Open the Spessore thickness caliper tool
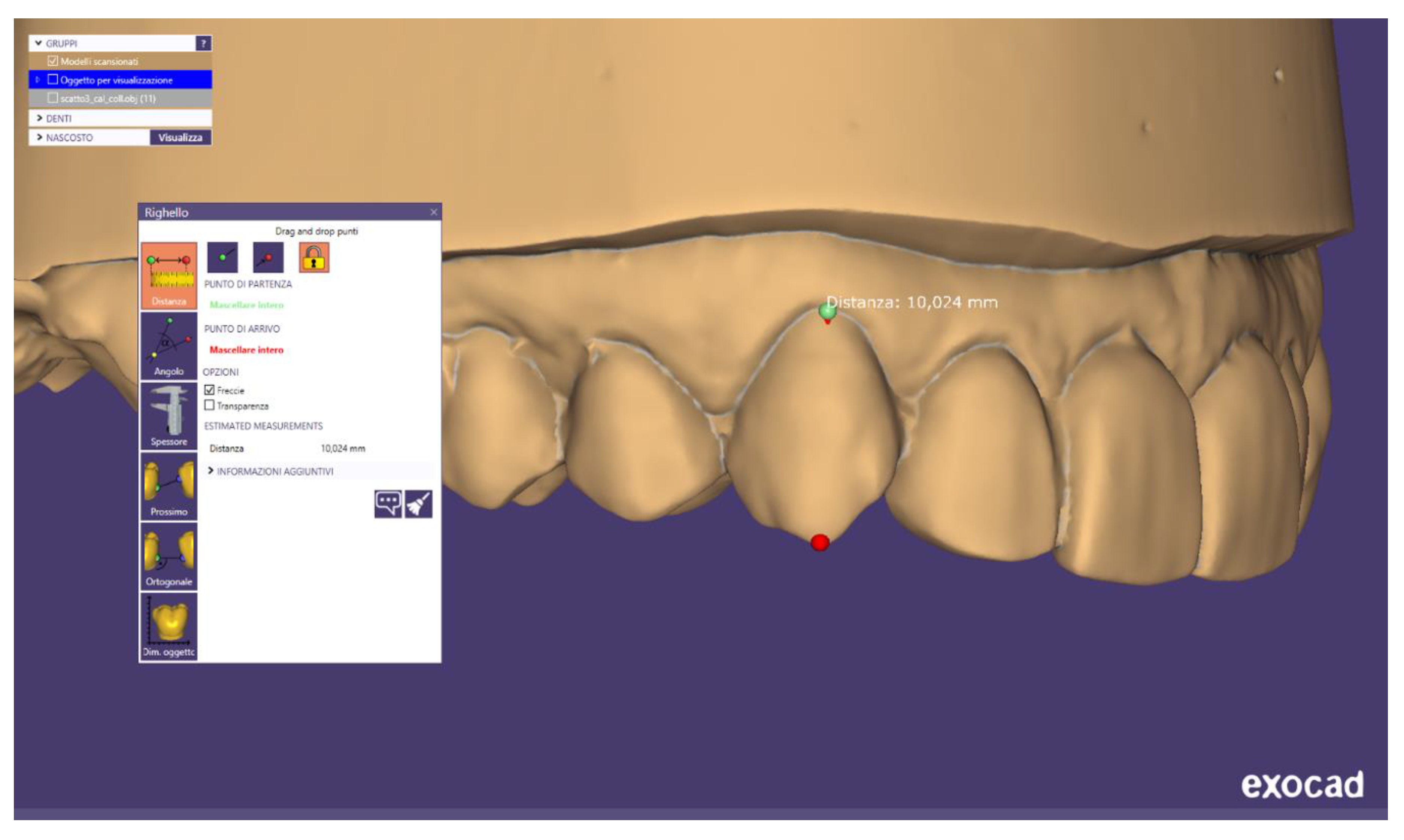 169,416
